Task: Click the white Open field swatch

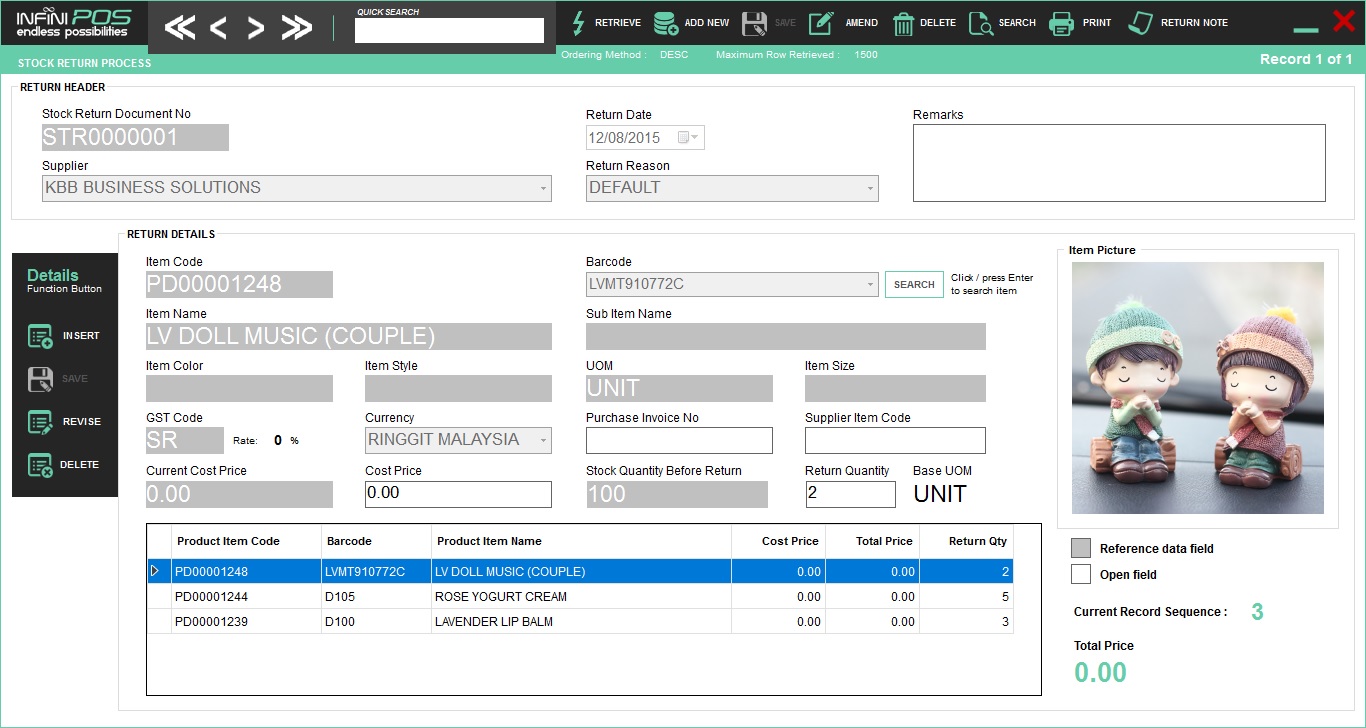Action: click(1081, 574)
